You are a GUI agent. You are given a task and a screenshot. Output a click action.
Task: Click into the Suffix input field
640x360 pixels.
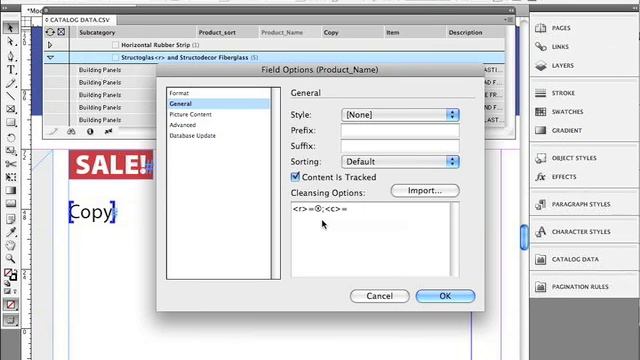point(400,146)
